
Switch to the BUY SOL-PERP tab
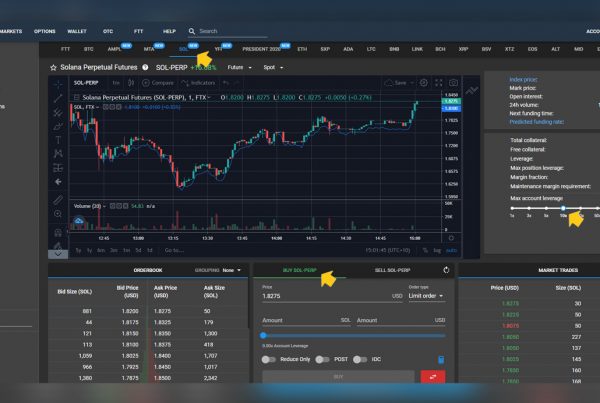300,270
